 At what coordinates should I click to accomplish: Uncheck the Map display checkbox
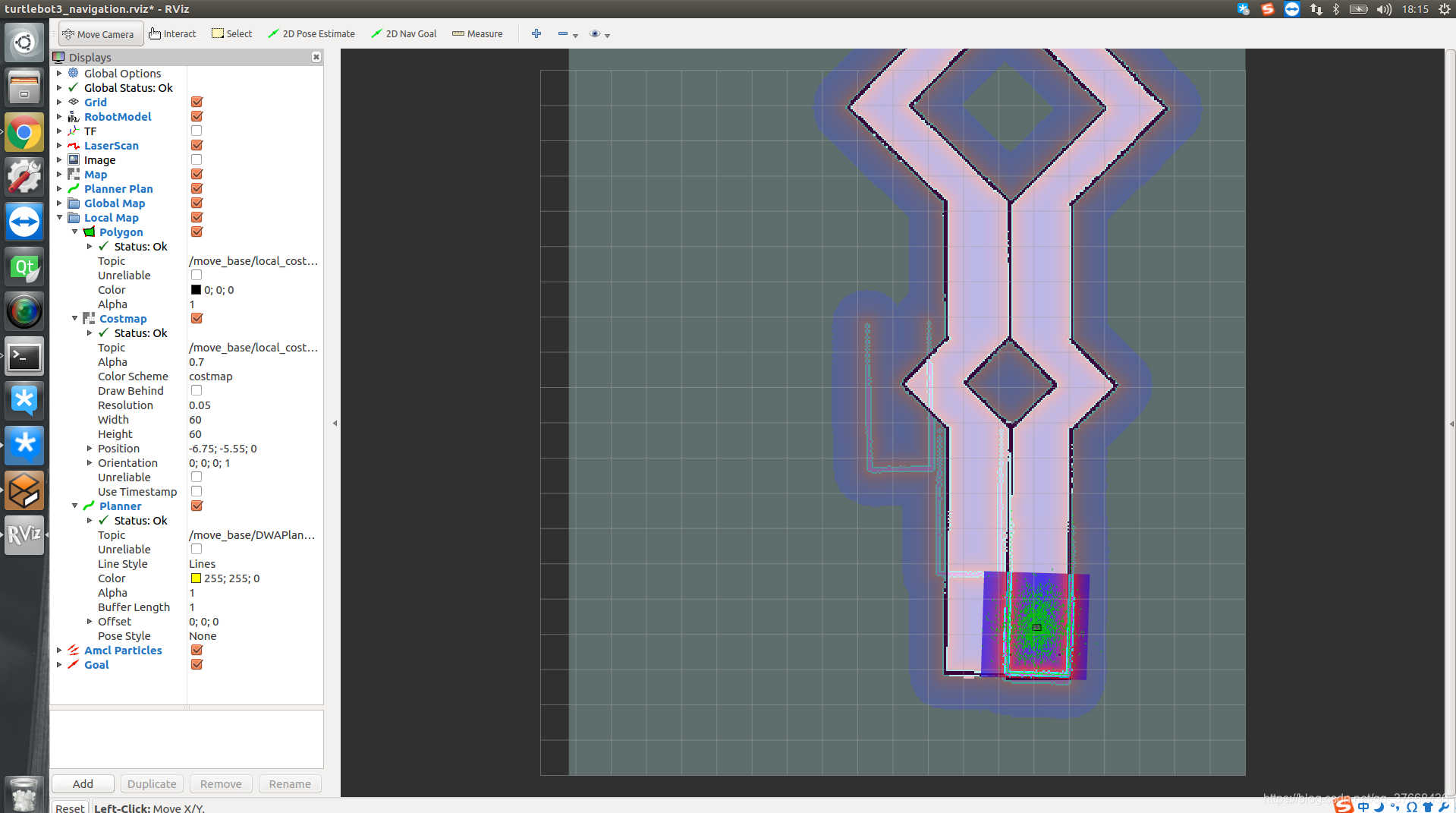click(x=197, y=174)
